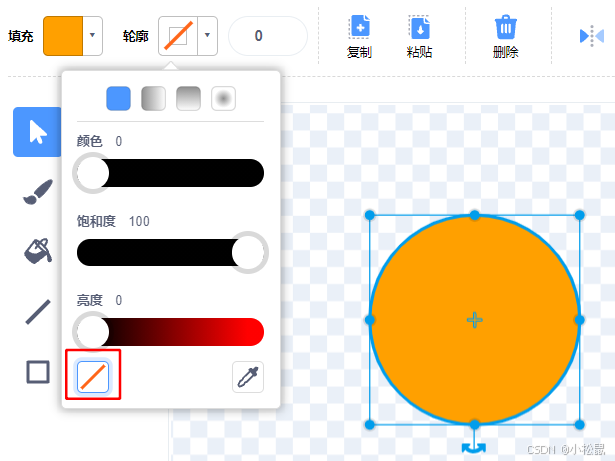Click the top-left selection handle

pos(369,215)
